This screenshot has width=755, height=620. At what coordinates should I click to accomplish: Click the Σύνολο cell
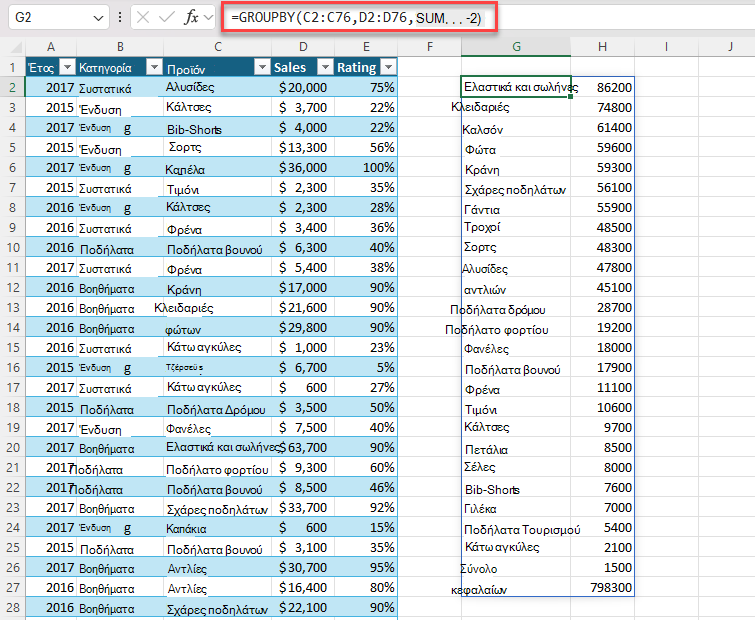516,568
